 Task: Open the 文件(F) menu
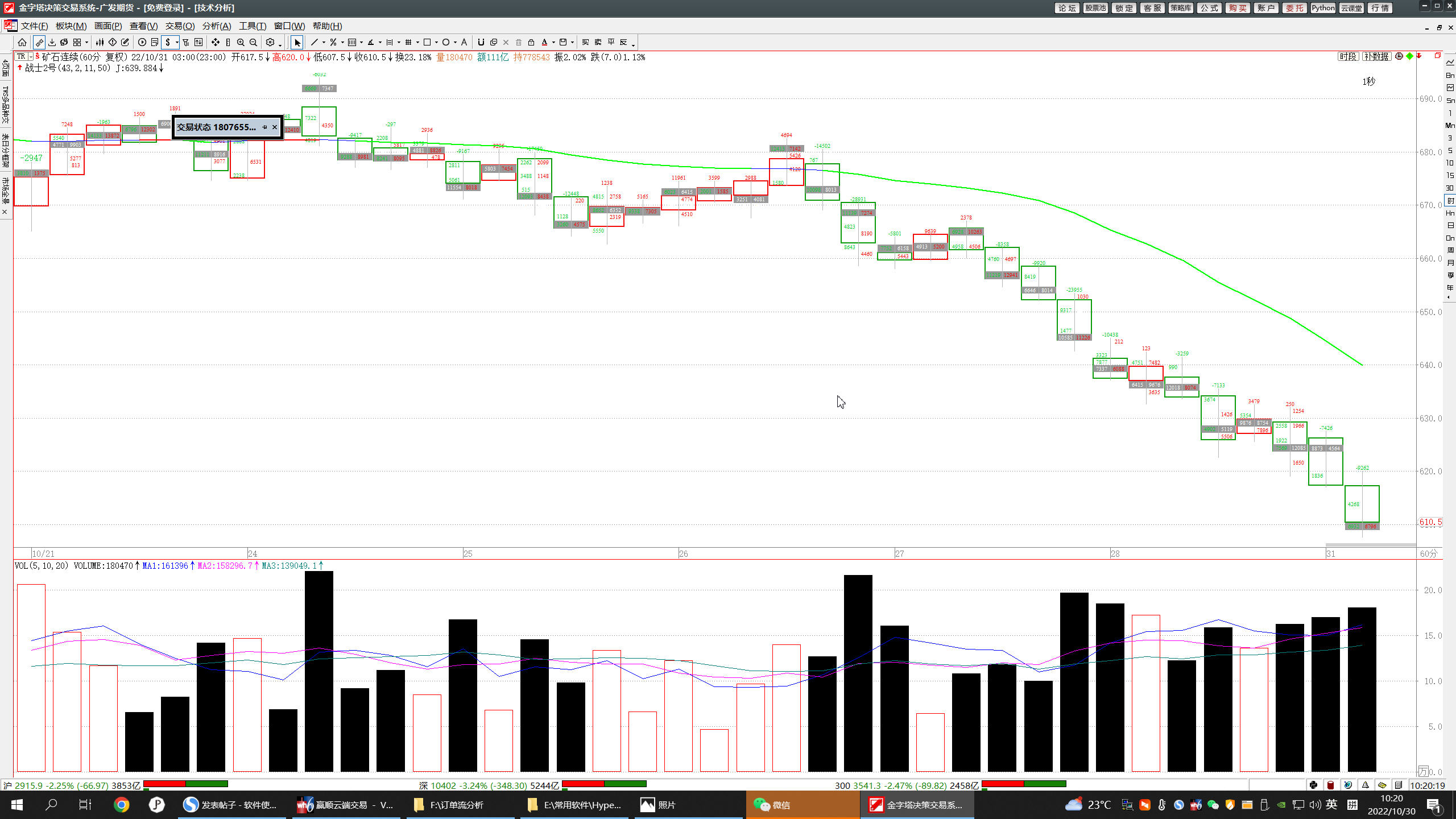pos(34,26)
